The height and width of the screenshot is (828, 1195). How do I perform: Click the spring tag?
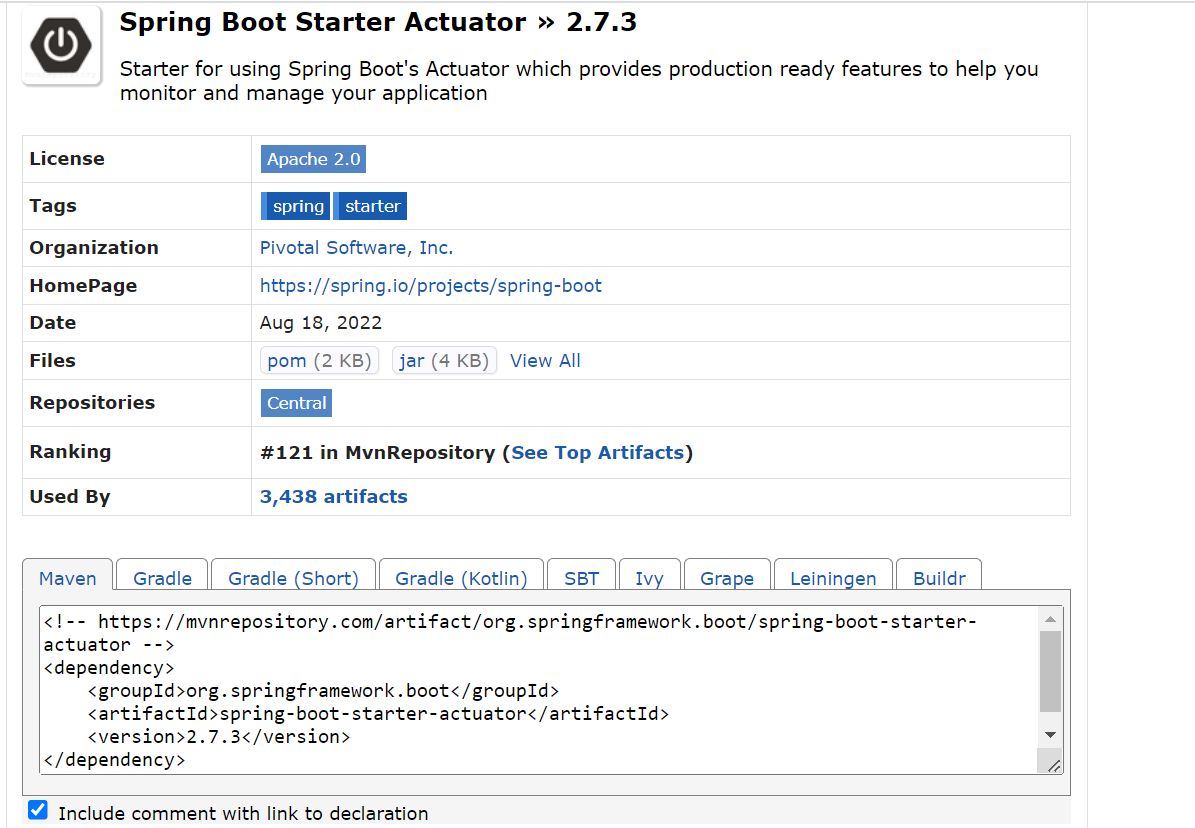tap(296, 206)
